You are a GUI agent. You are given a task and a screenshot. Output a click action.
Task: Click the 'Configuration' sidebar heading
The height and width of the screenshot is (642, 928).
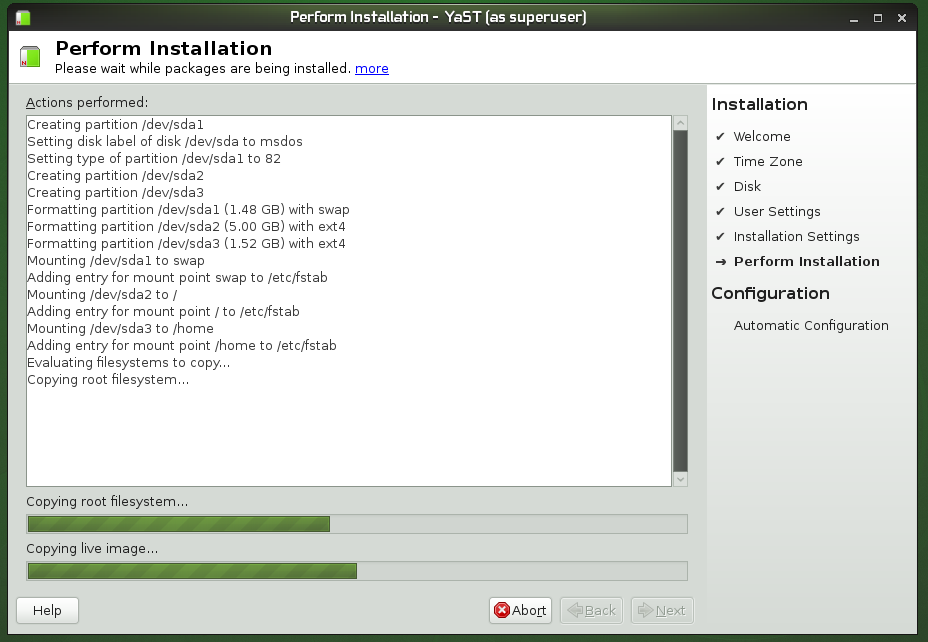point(771,293)
